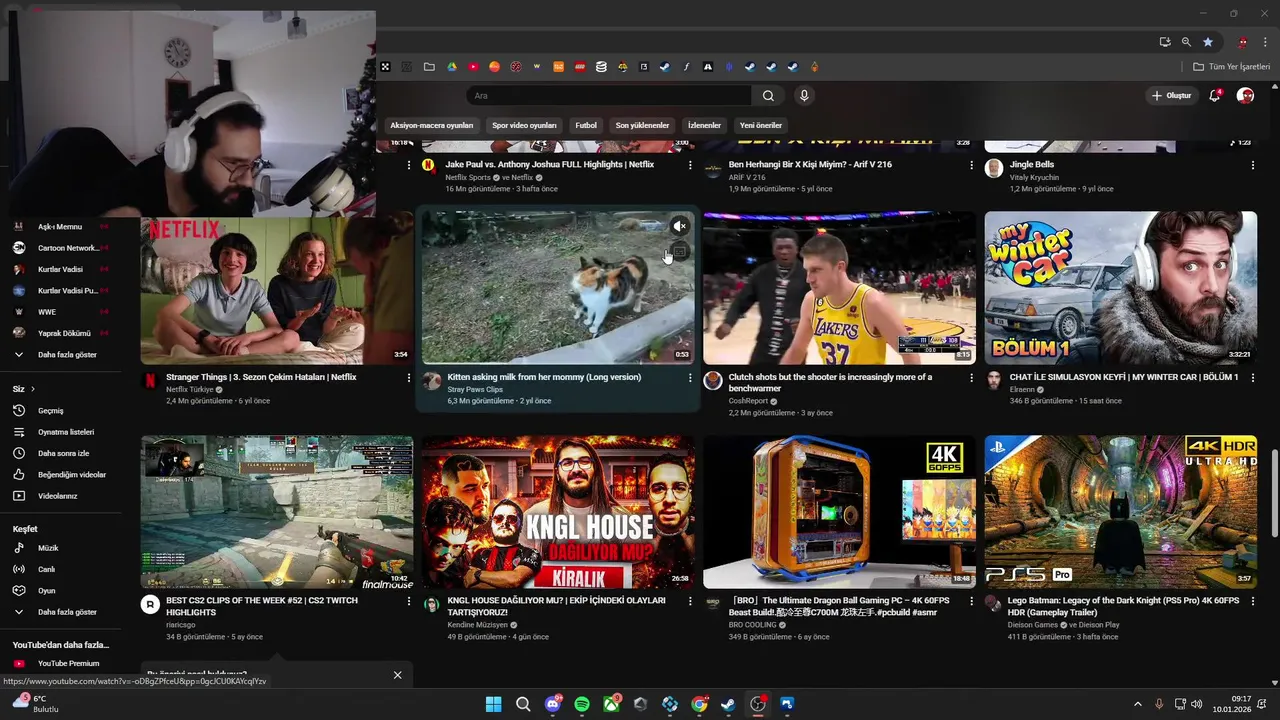
Task: Click the YouTube search field Ara
Action: (x=608, y=96)
